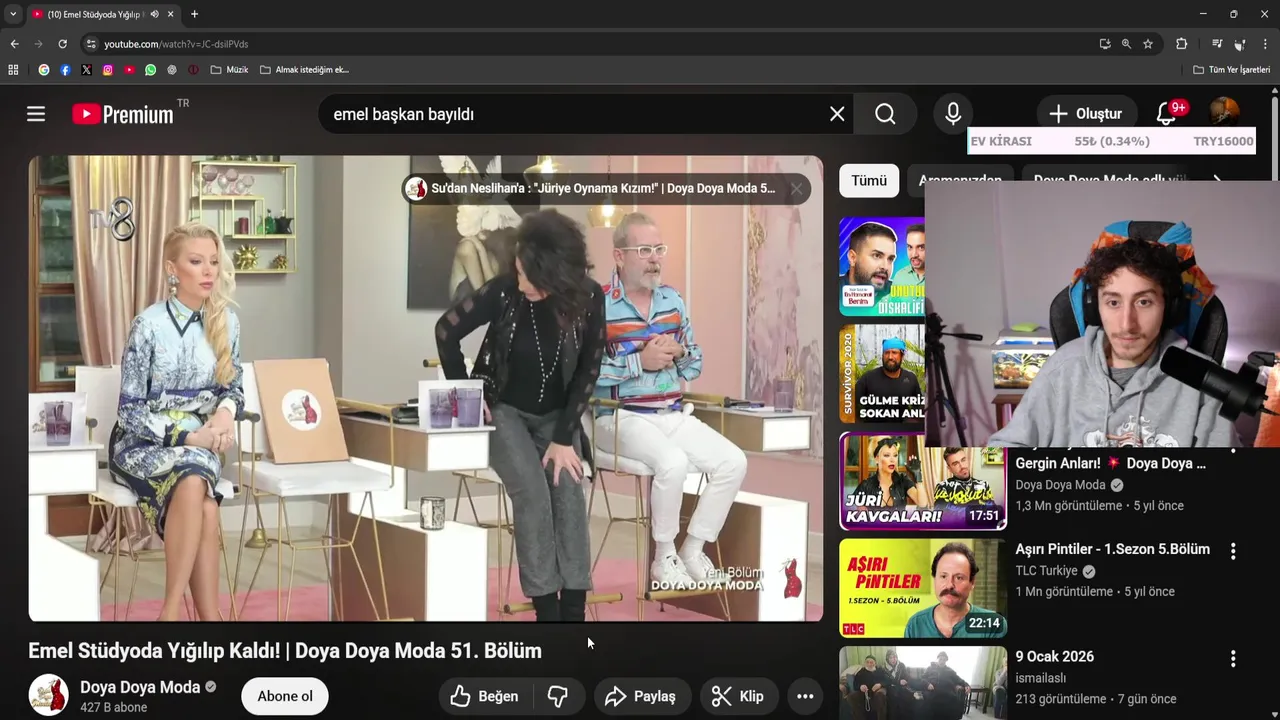The width and height of the screenshot is (1280, 720).
Task: Open X (Twitter) bookmark
Action: click(86, 70)
